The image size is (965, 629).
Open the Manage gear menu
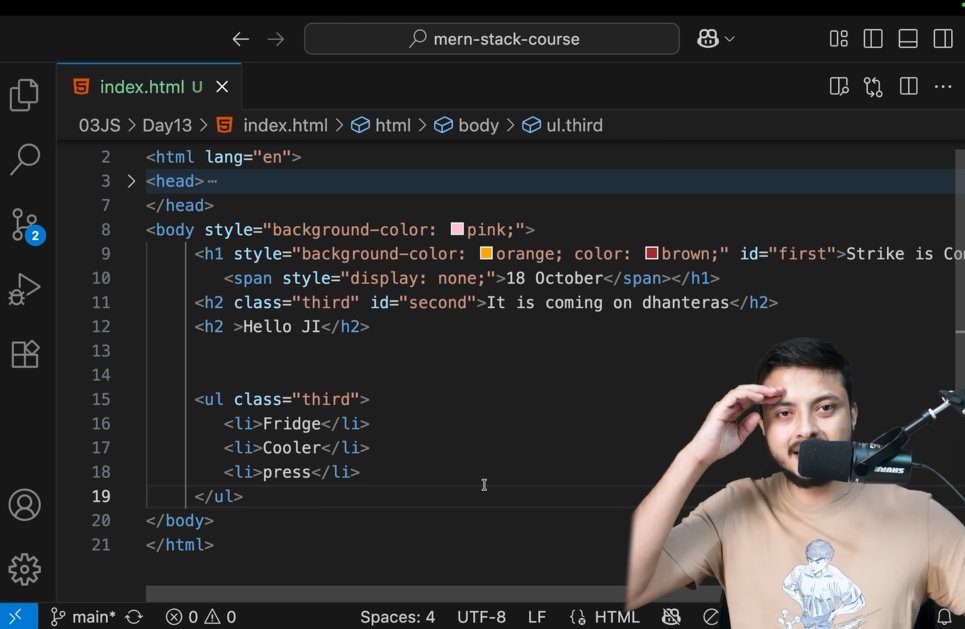coord(25,569)
